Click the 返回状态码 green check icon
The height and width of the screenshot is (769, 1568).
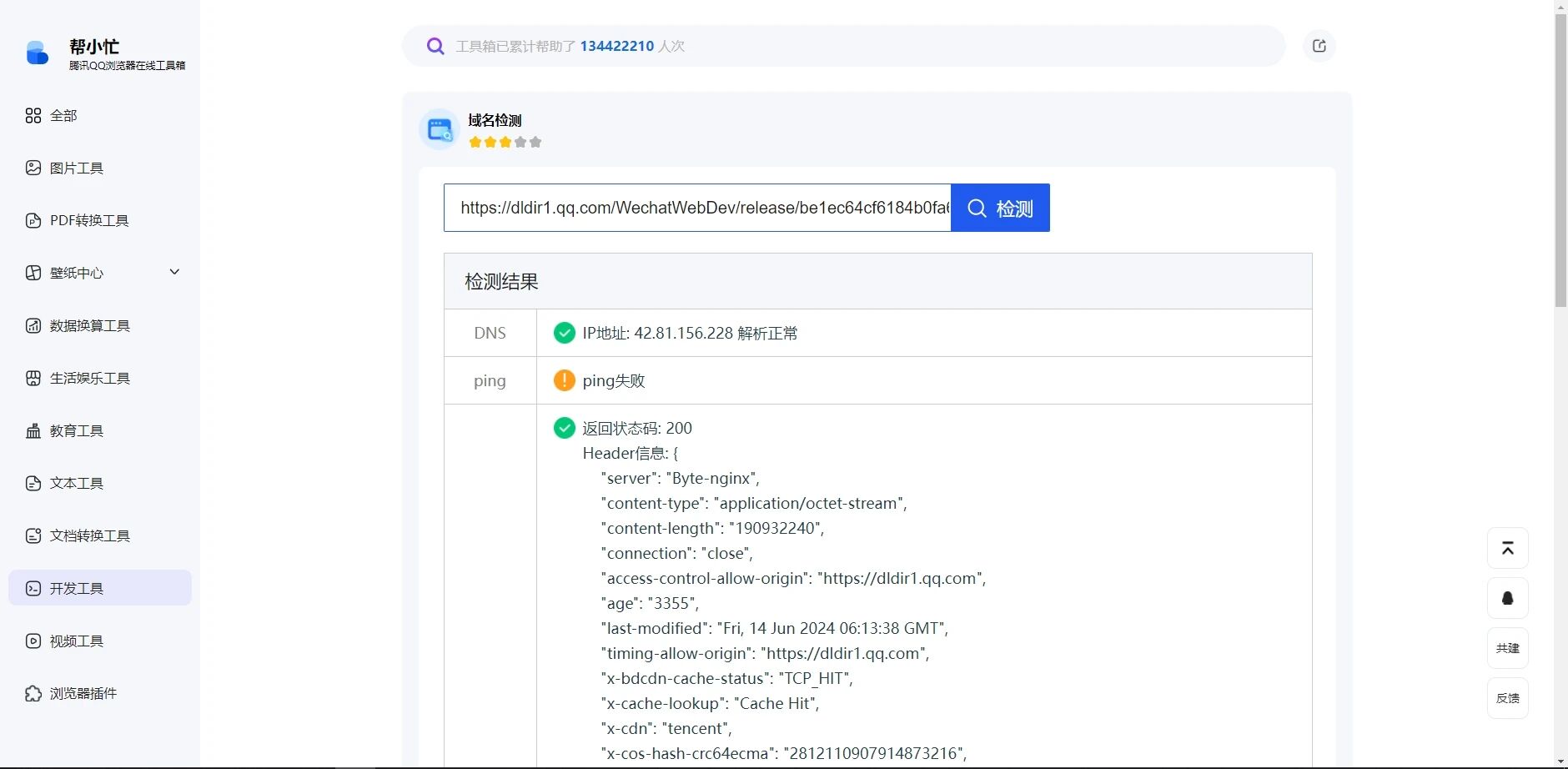point(565,428)
